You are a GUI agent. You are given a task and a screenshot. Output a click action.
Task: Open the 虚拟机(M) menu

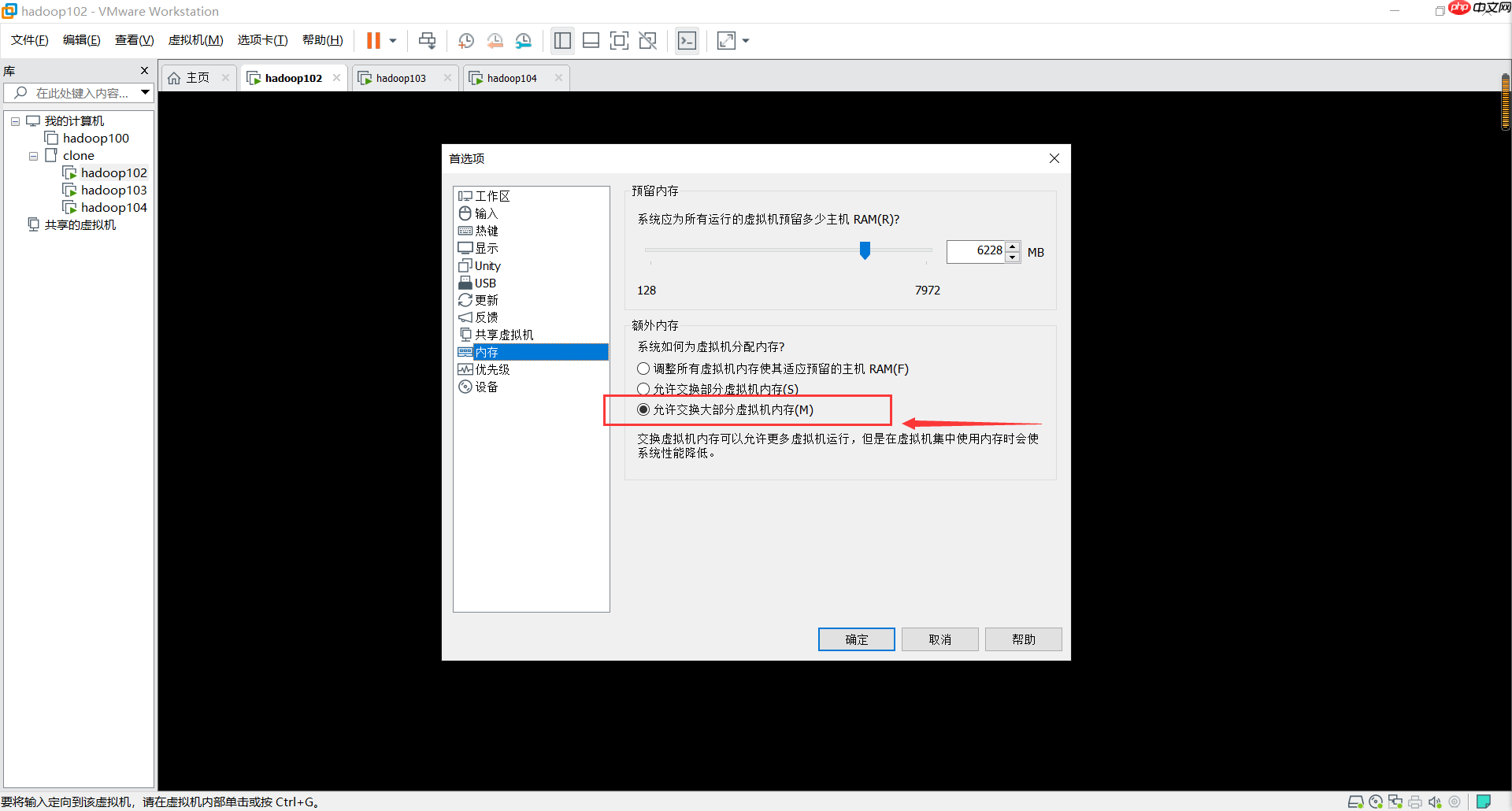(195, 39)
